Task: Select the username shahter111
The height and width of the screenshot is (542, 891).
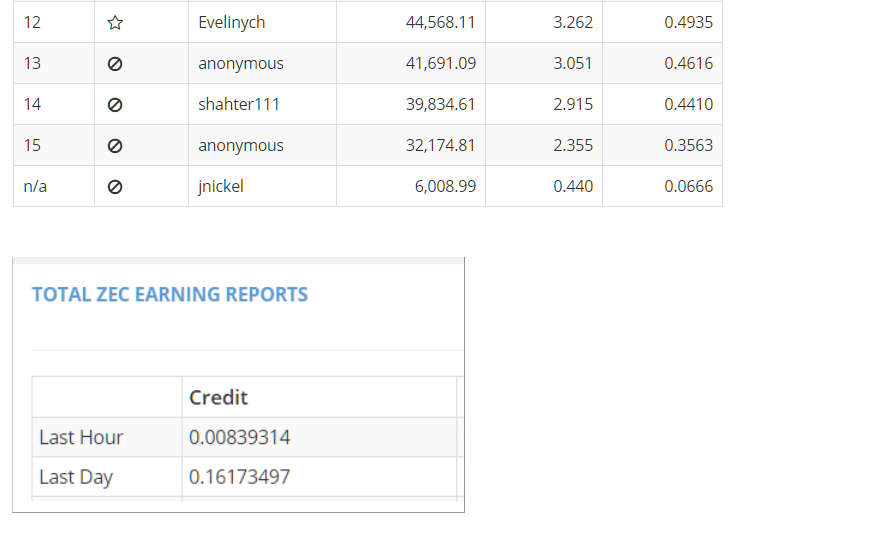Action: click(x=239, y=105)
